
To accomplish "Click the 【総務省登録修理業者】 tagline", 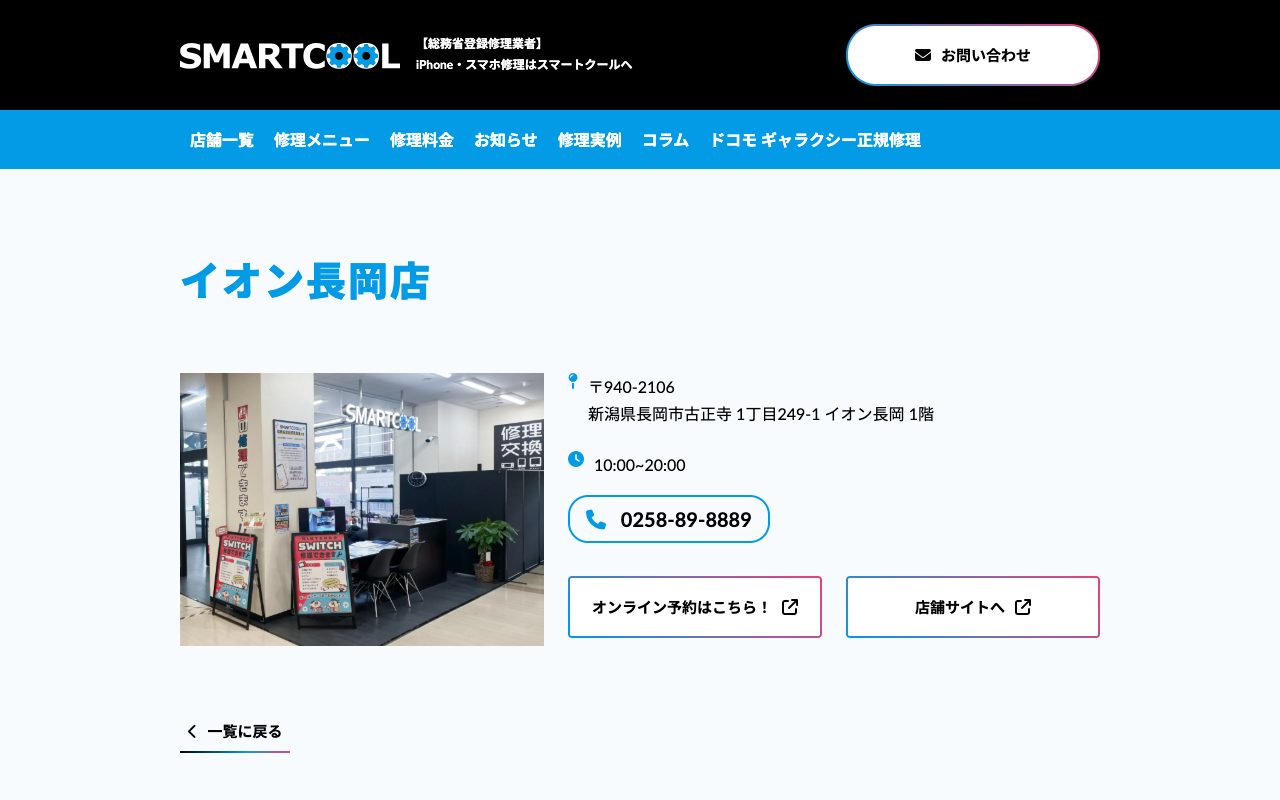I will 481,44.
